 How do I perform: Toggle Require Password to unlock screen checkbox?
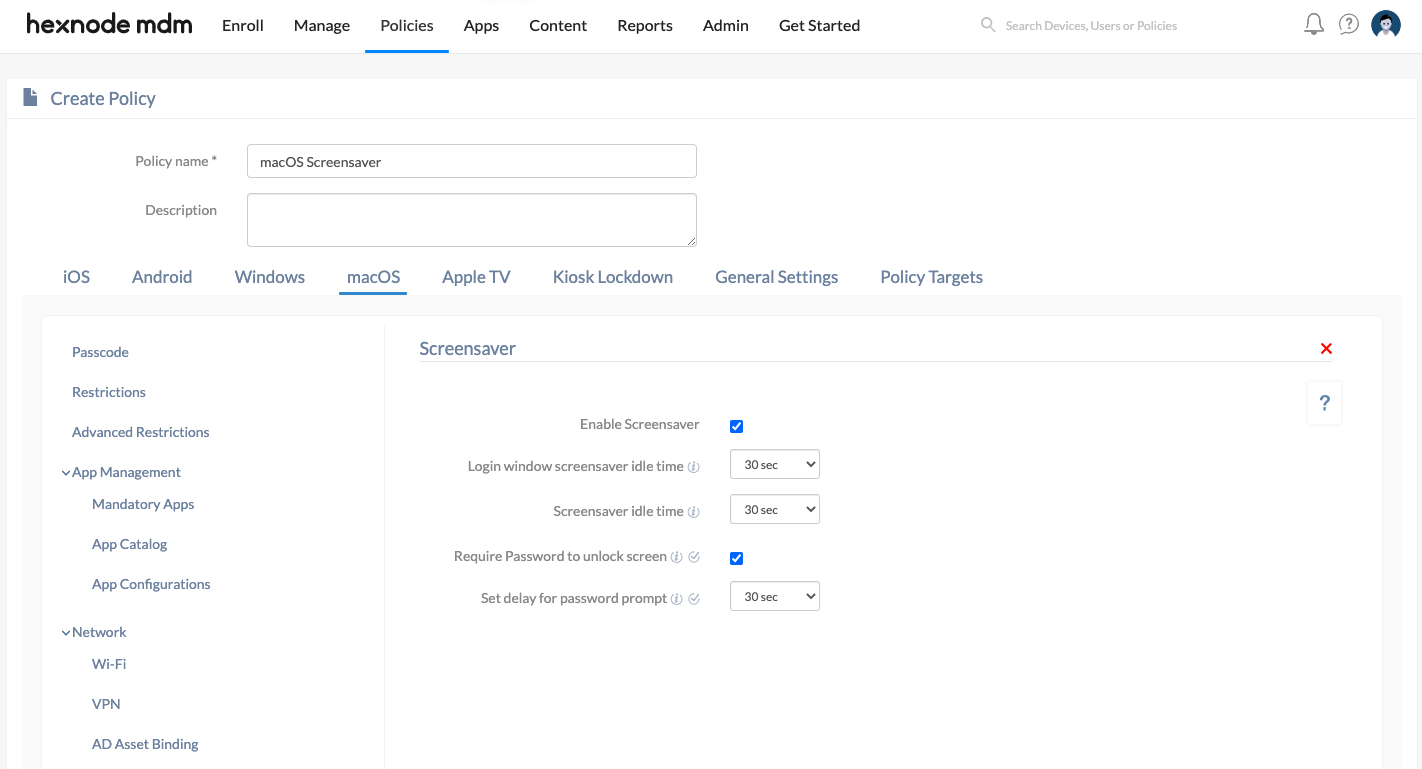pyautogui.click(x=736, y=558)
